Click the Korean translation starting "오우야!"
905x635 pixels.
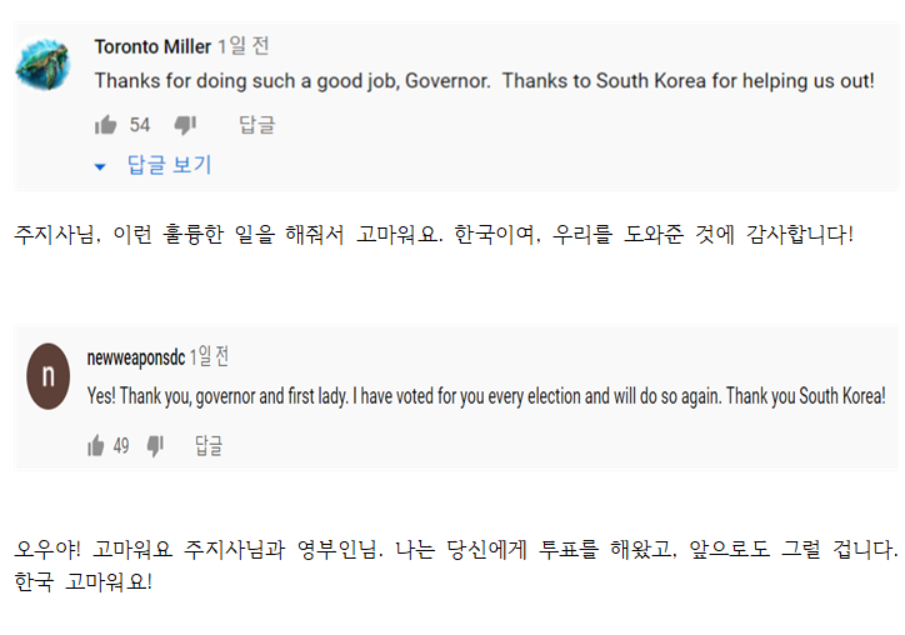[455, 550]
